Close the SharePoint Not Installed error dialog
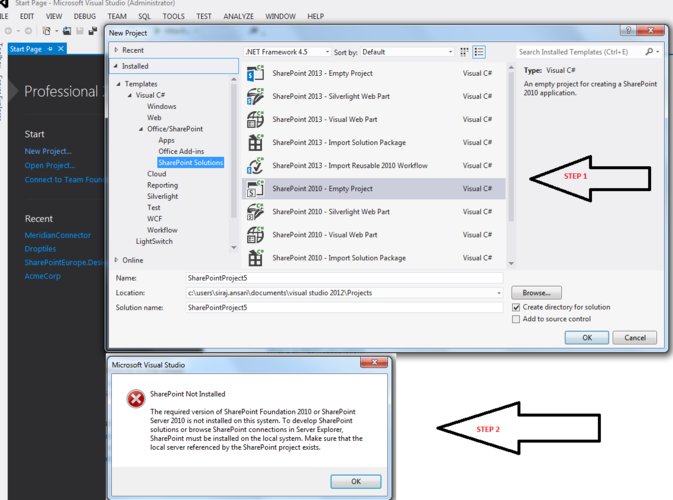The height and width of the screenshot is (500, 673). (374, 363)
